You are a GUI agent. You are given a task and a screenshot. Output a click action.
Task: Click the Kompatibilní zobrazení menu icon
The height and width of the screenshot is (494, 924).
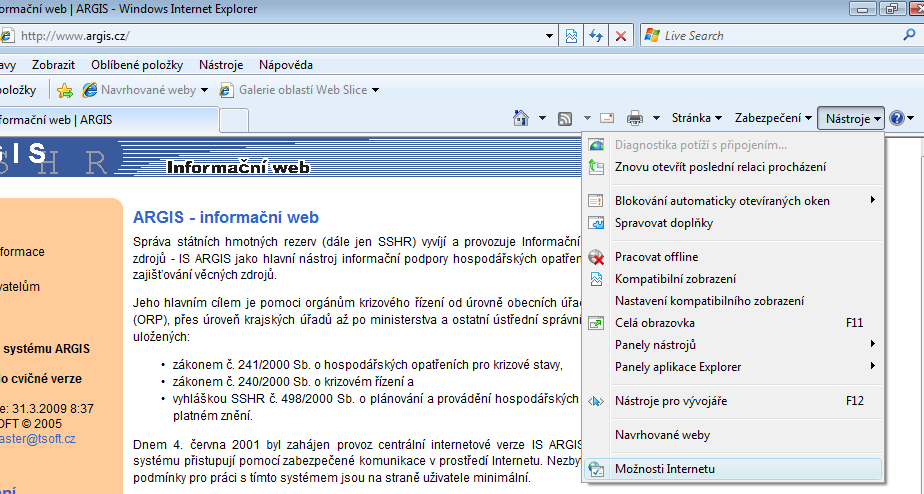pyautogui.click(x=596, y=279)
